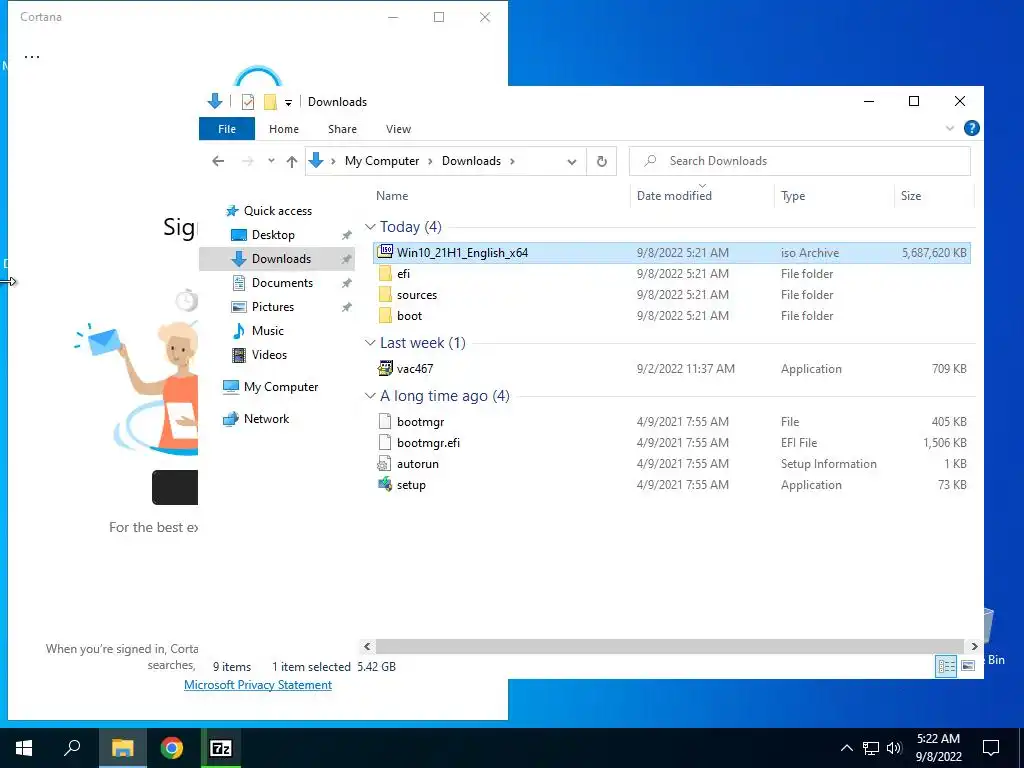Switch to Large icons view layout

pyautogui.click(x=968, y=665)
